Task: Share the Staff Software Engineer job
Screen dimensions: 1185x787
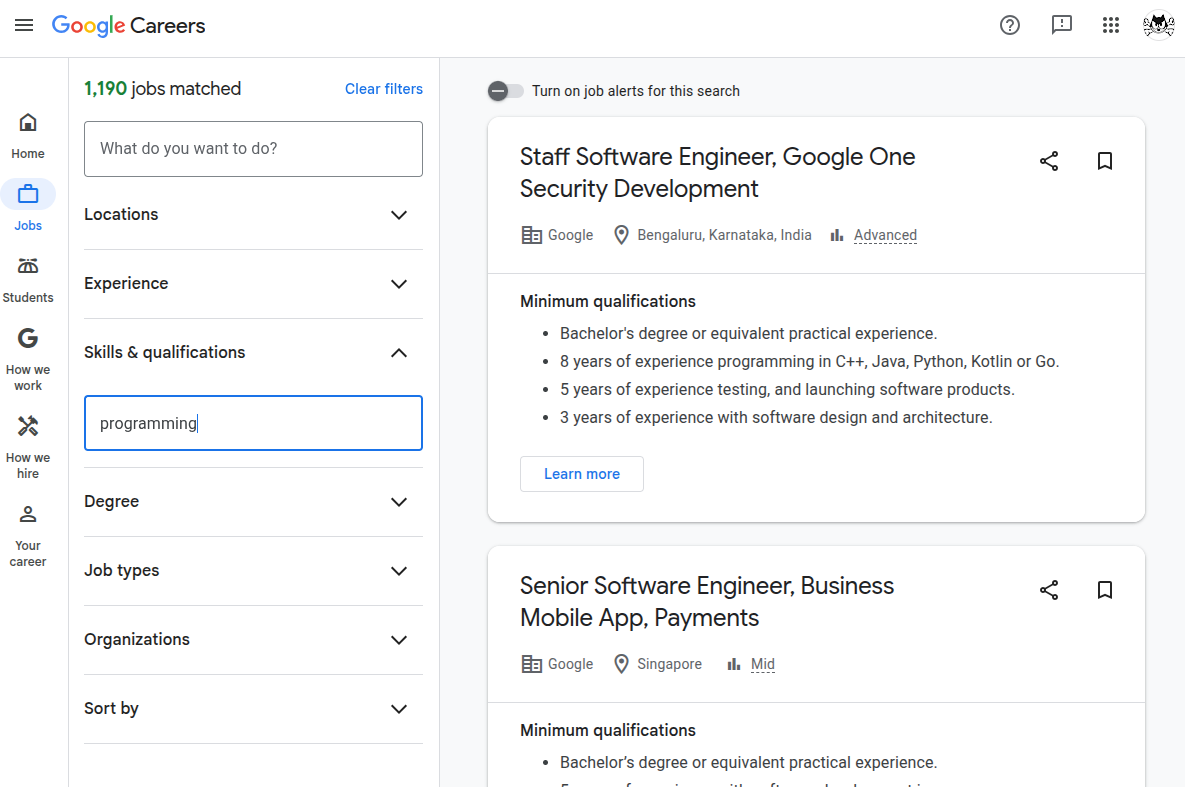Action: [1049, 161]
